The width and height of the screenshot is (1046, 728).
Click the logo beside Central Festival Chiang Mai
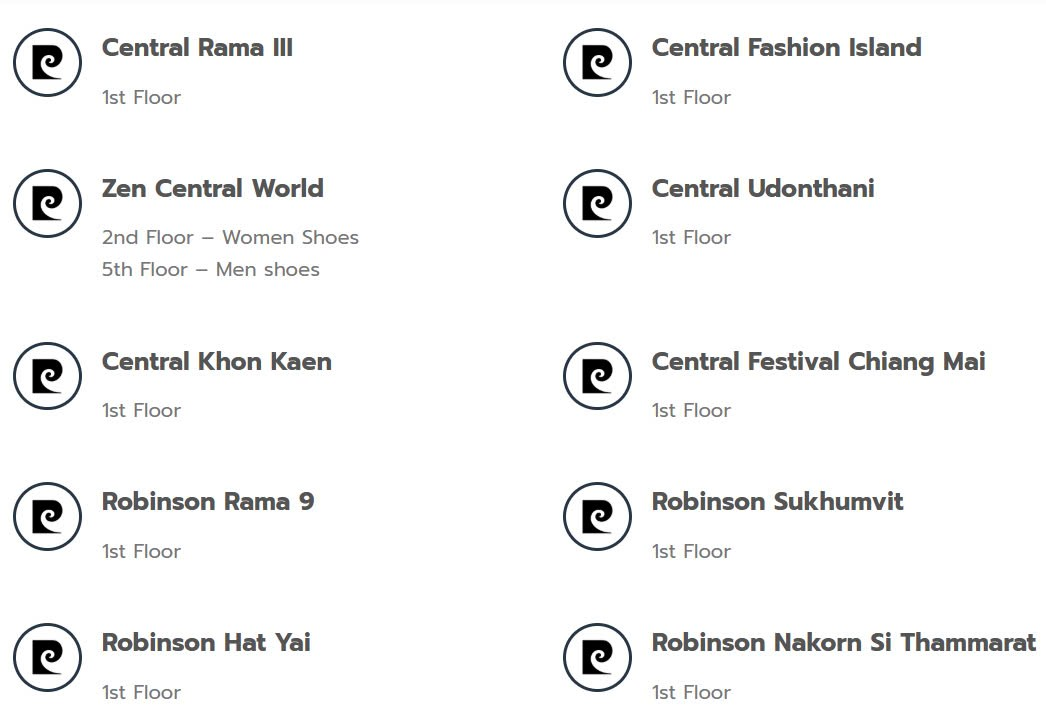click(x=597, y=376)
